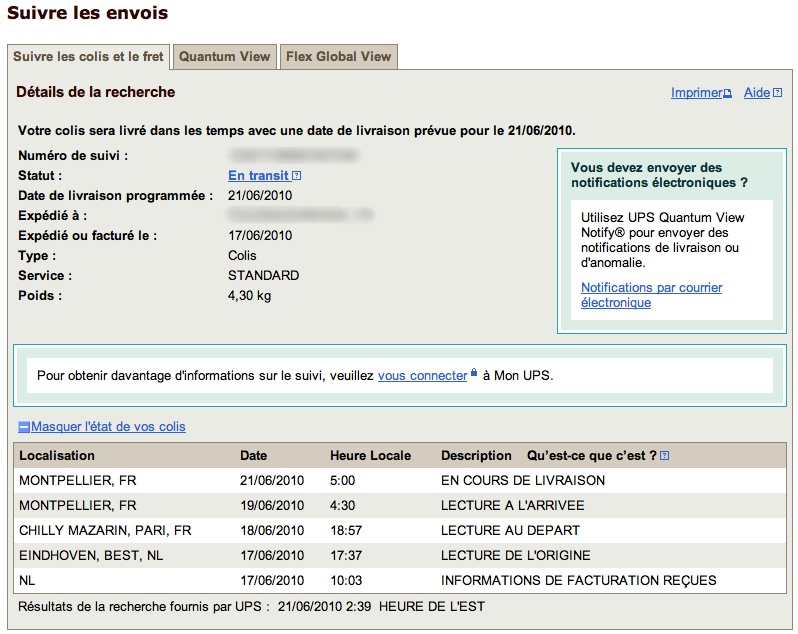Click the En transit status link
This screenshot has width=798, height=634.
coord(258,176)
